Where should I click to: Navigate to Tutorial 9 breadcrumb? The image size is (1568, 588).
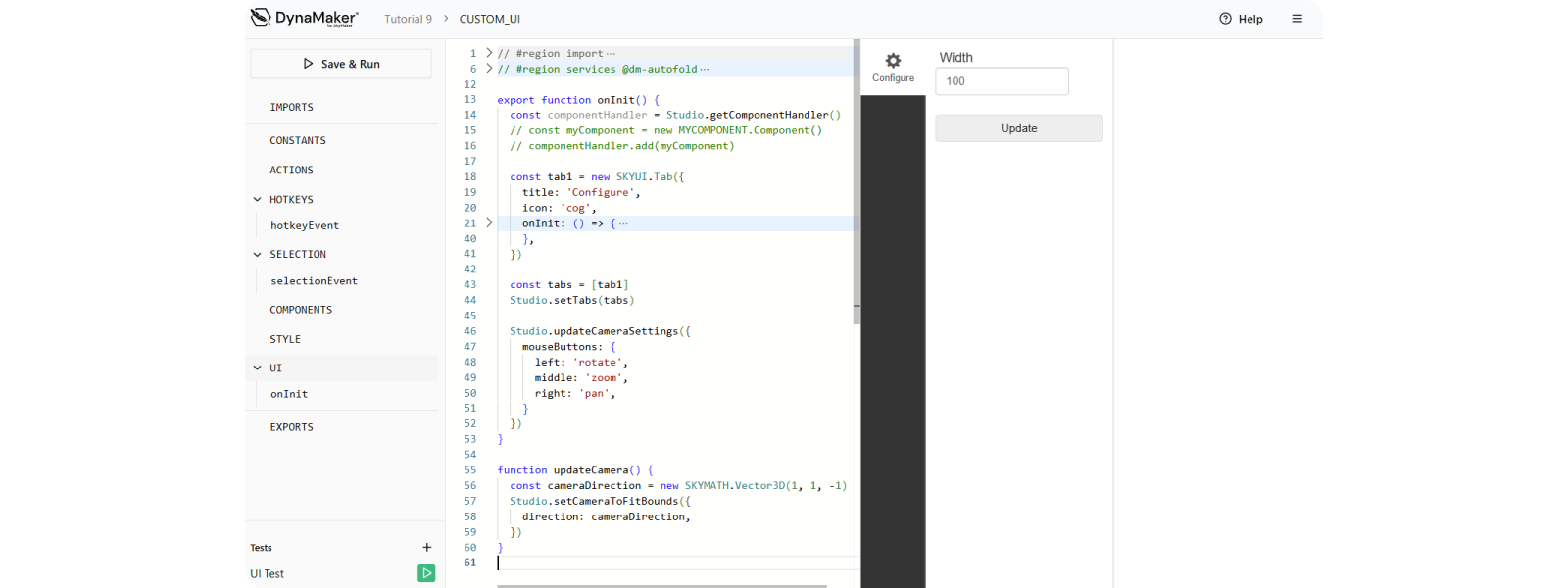click(x=408, y=19)
